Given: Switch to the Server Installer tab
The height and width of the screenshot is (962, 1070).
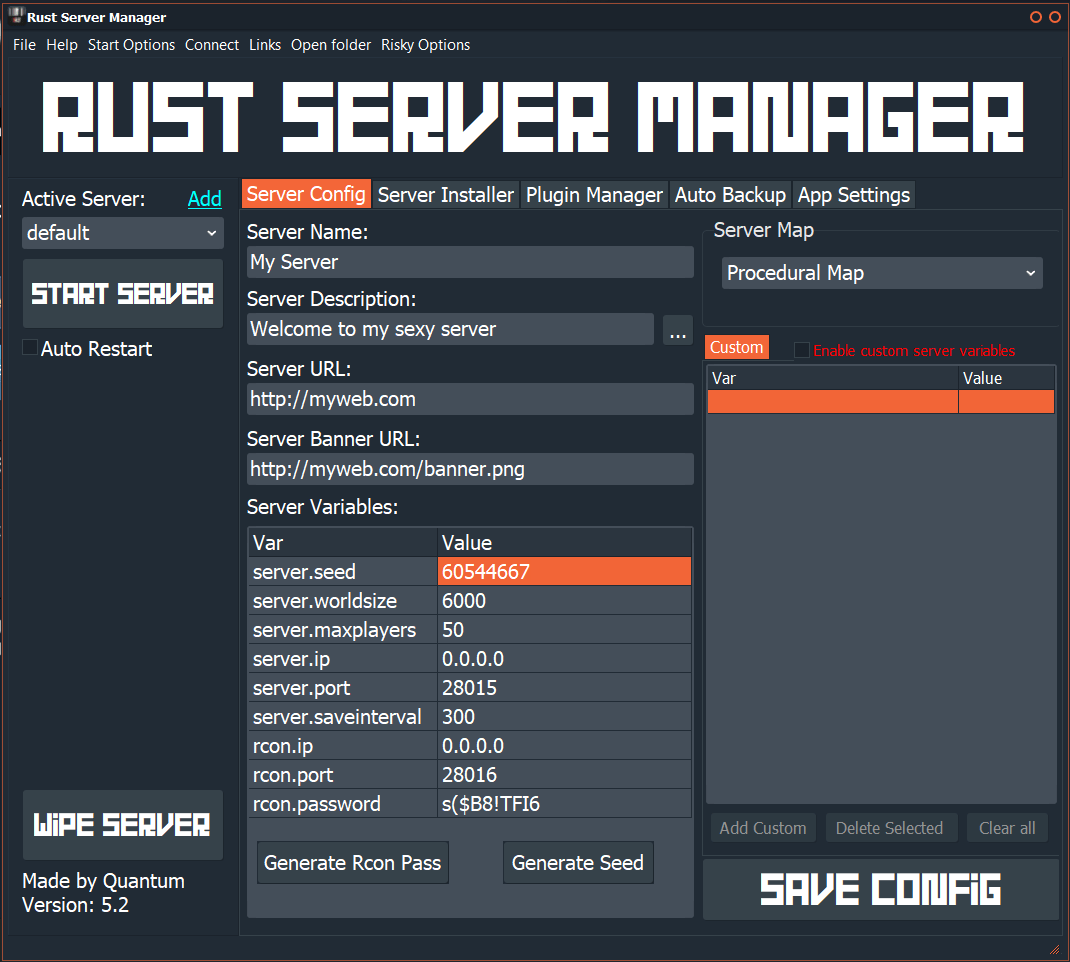Looking at the screenshot, I should click(x=446, y=195).
